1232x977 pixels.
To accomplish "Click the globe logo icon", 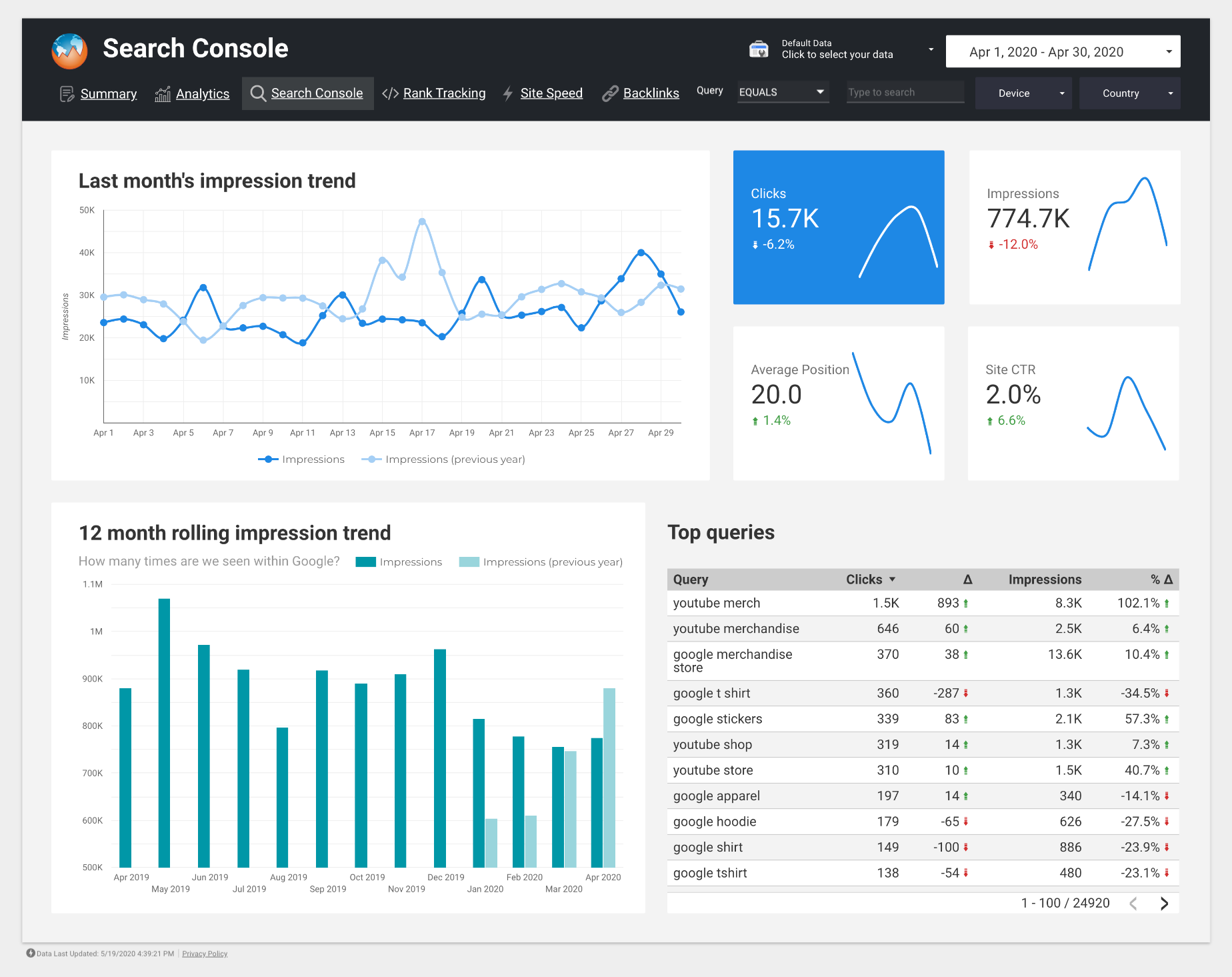I will 69,51.
